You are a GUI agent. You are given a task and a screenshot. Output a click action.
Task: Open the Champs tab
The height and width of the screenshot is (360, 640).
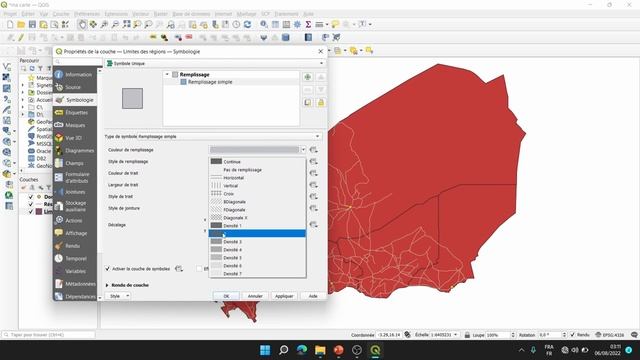[75, 163]
